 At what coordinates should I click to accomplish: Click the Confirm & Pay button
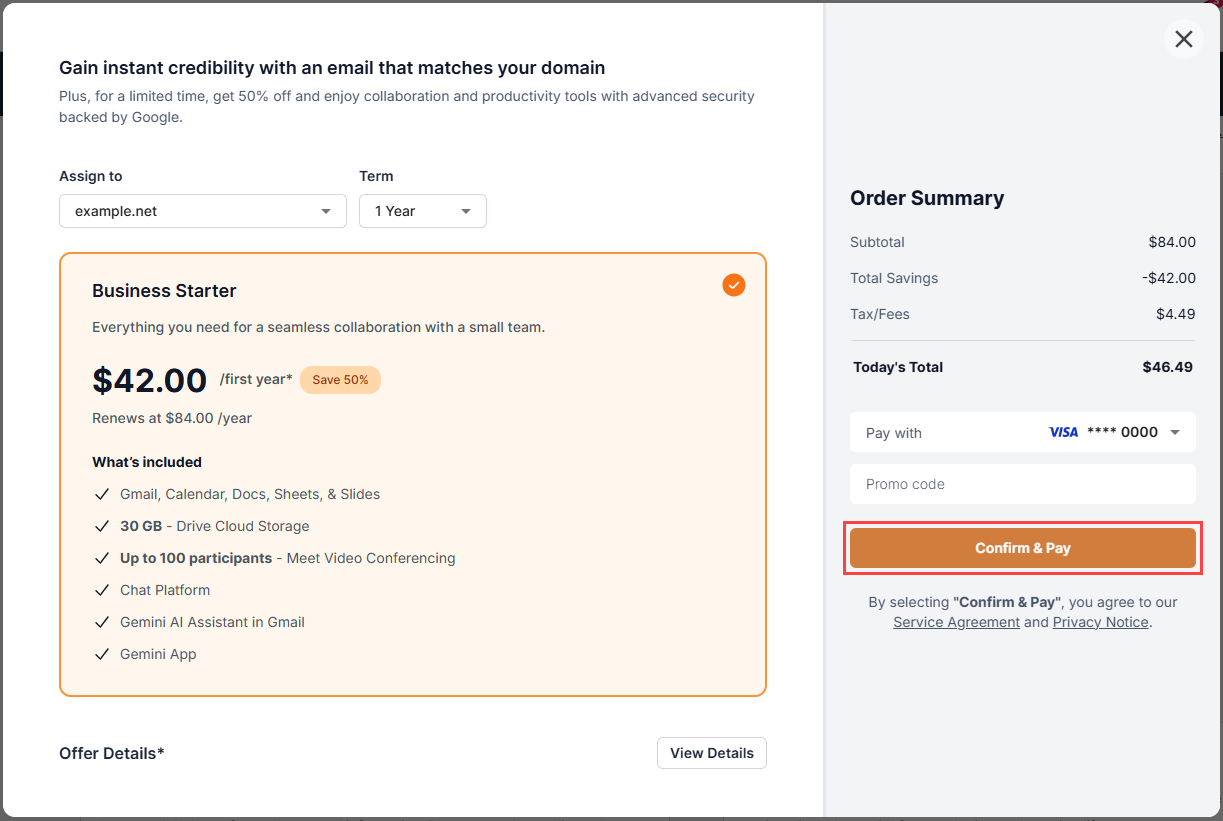1023,548
